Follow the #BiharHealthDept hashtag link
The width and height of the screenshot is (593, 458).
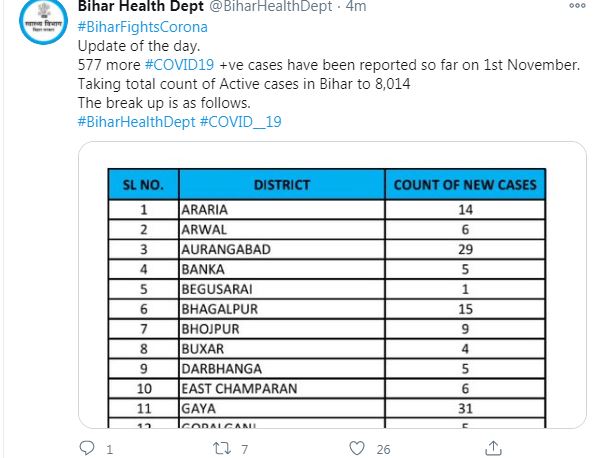pos(137,122)
